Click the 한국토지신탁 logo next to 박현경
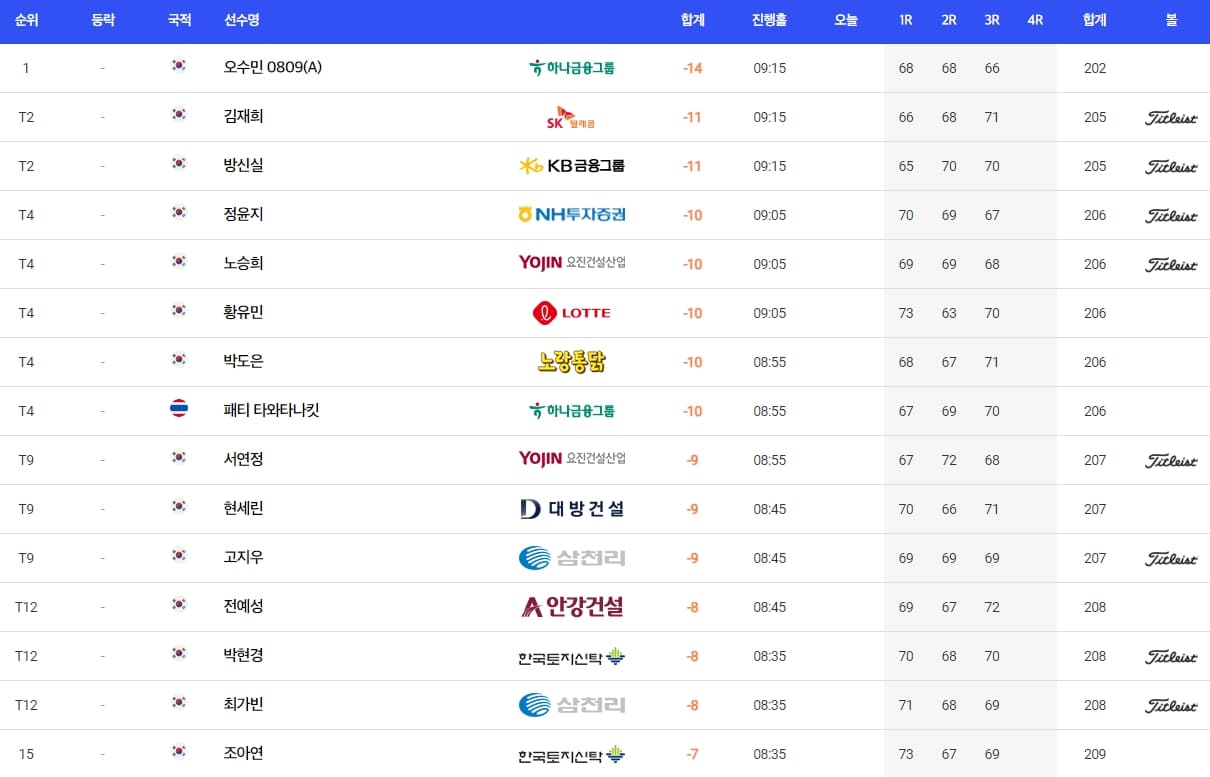Image resolution: width=1210 pixels, height=777 pixels. click(571, 655)
